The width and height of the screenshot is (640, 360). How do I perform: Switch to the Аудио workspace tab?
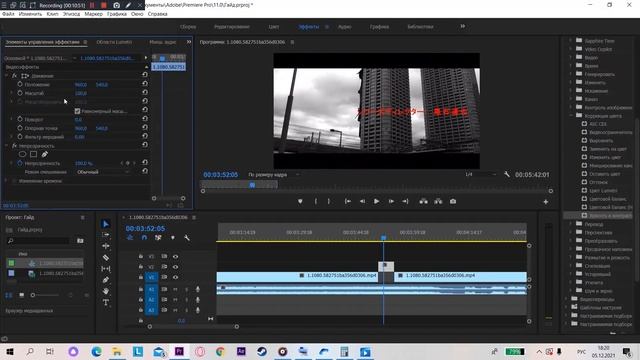tap(344, 27)
